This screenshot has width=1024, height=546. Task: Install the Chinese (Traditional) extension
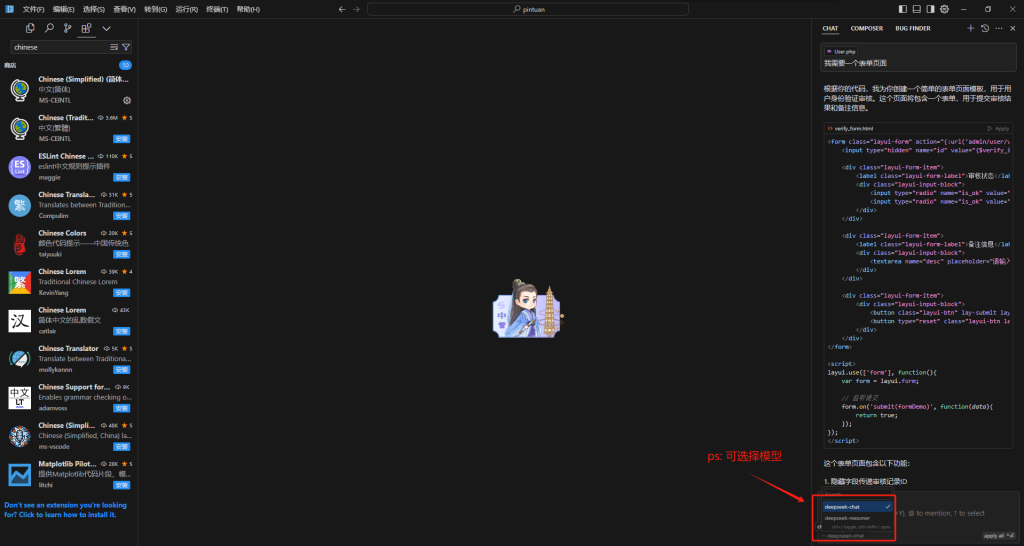click(x=121, y=139)
